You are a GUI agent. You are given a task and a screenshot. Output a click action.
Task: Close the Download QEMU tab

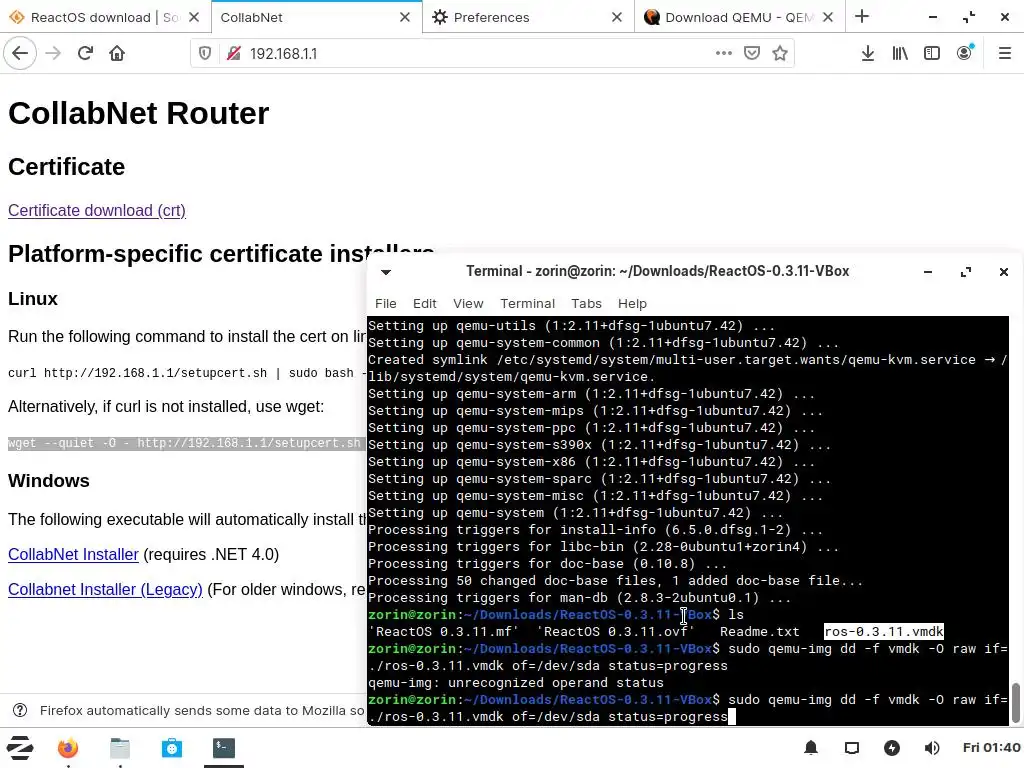(828, 17)
